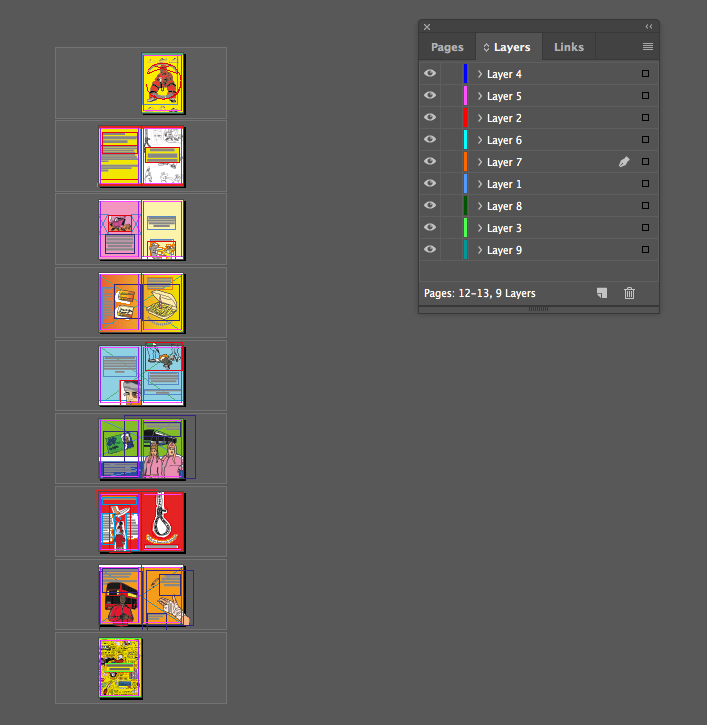Viewport: 707px width, 725px height.
Task: Click selection square on Layer 5
Action: pos(646,96)
